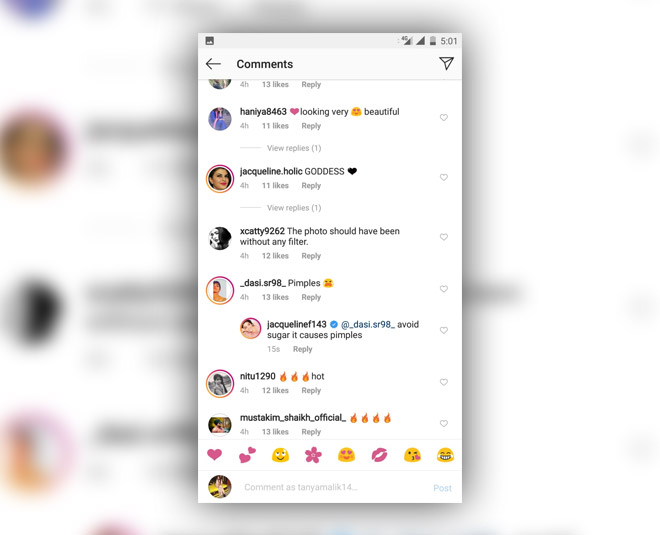660x535 pixels.
Task: Post the comment with the Post button
Action: pos(442,488)
